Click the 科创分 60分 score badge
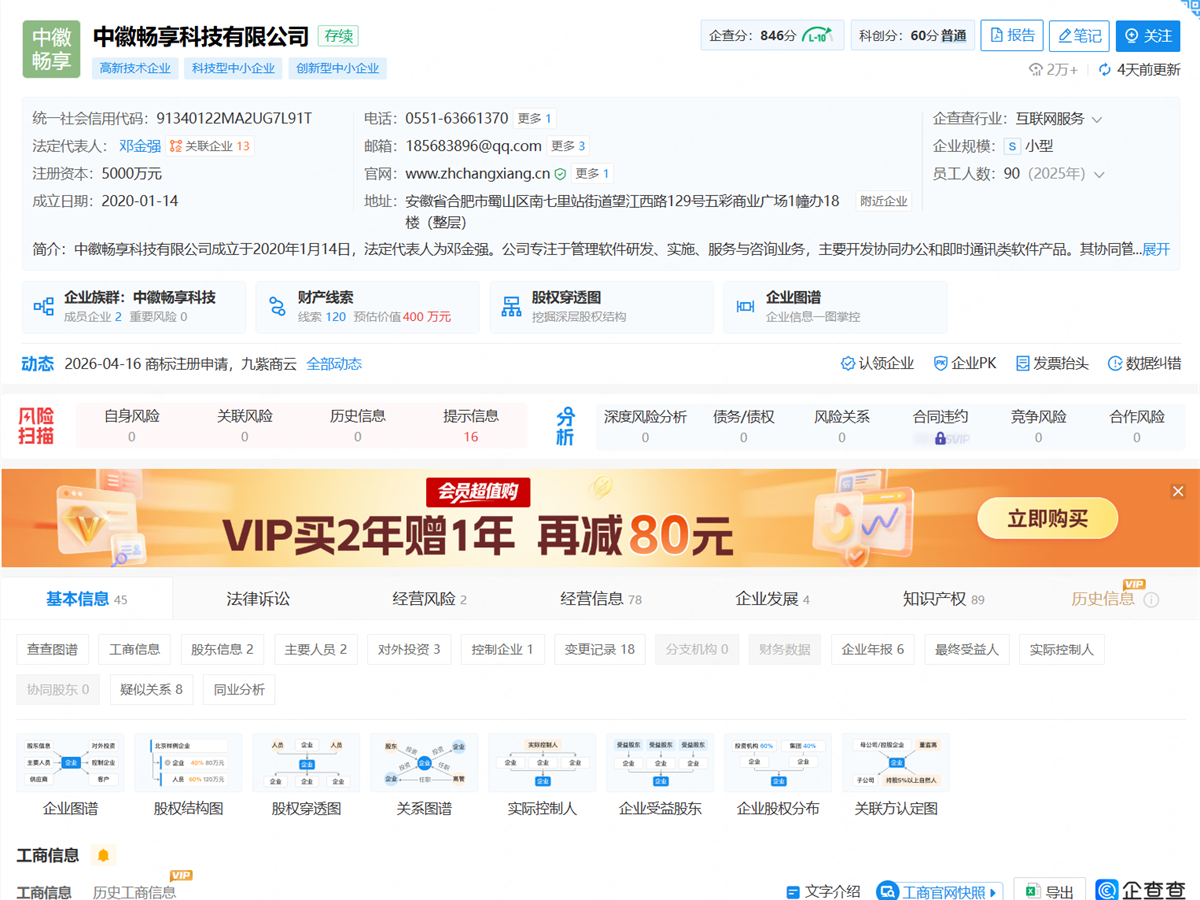The image size is (1200, 900). pyautogui.click(x=913, y=36)
